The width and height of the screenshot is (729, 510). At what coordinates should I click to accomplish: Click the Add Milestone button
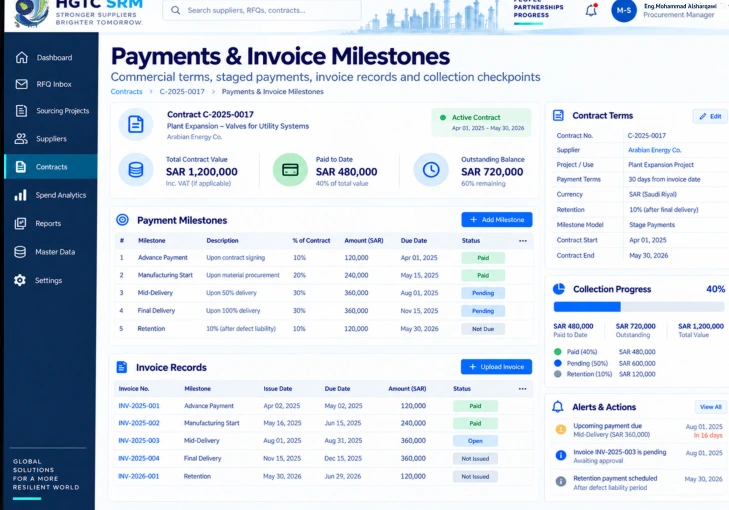497,219
